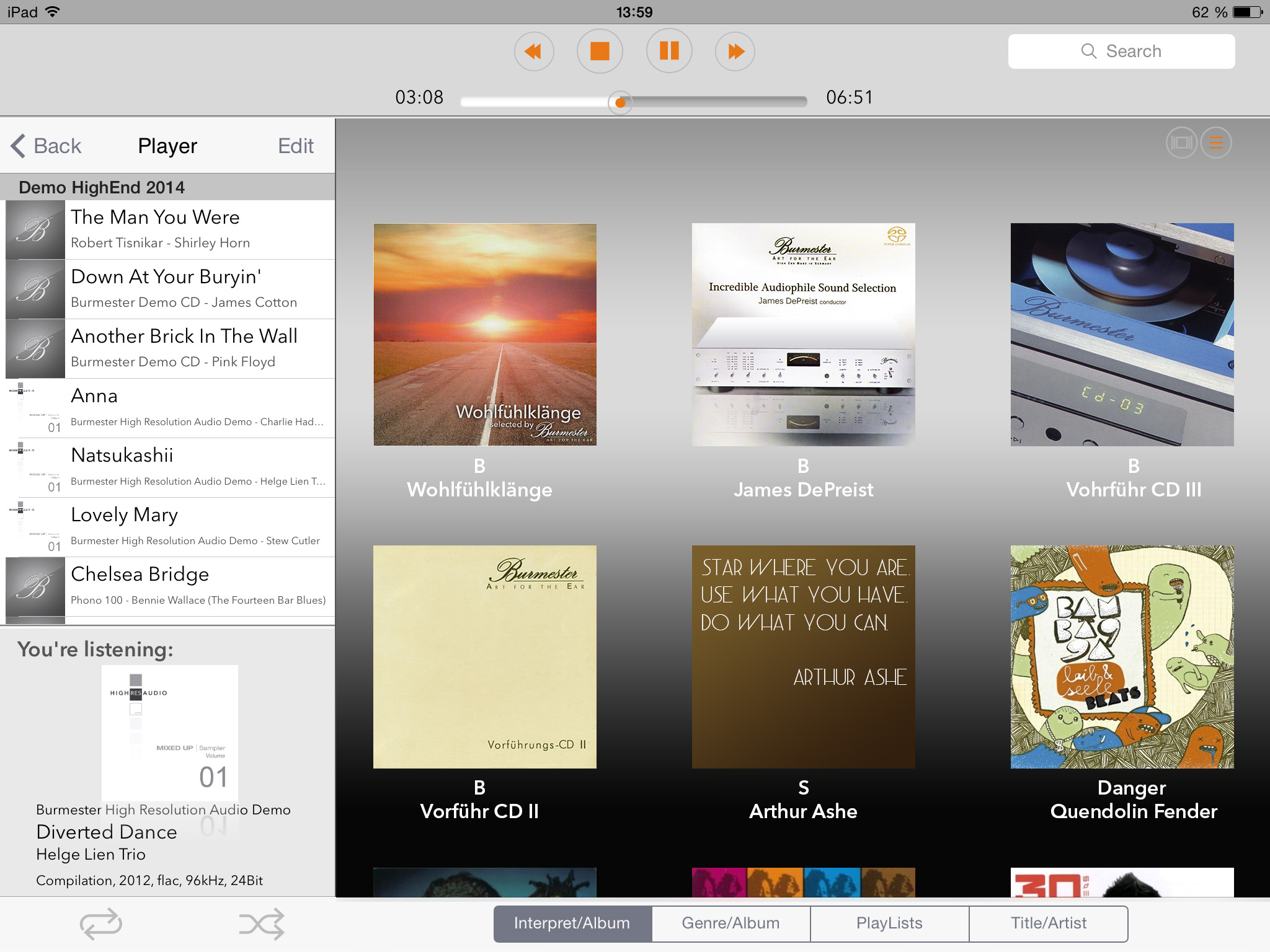Tap the magnifier icon in Search

1089,51
